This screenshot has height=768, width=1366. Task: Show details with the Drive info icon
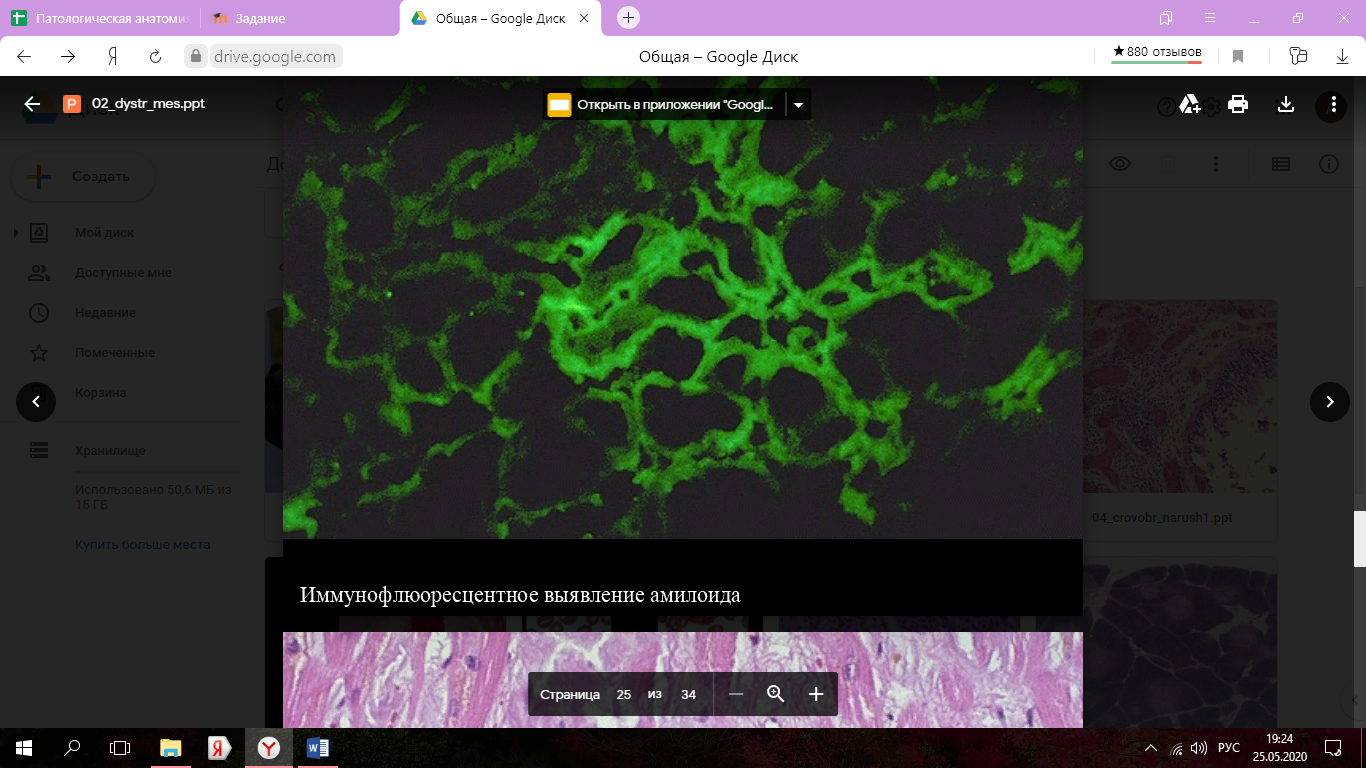tap(1329, 164)
